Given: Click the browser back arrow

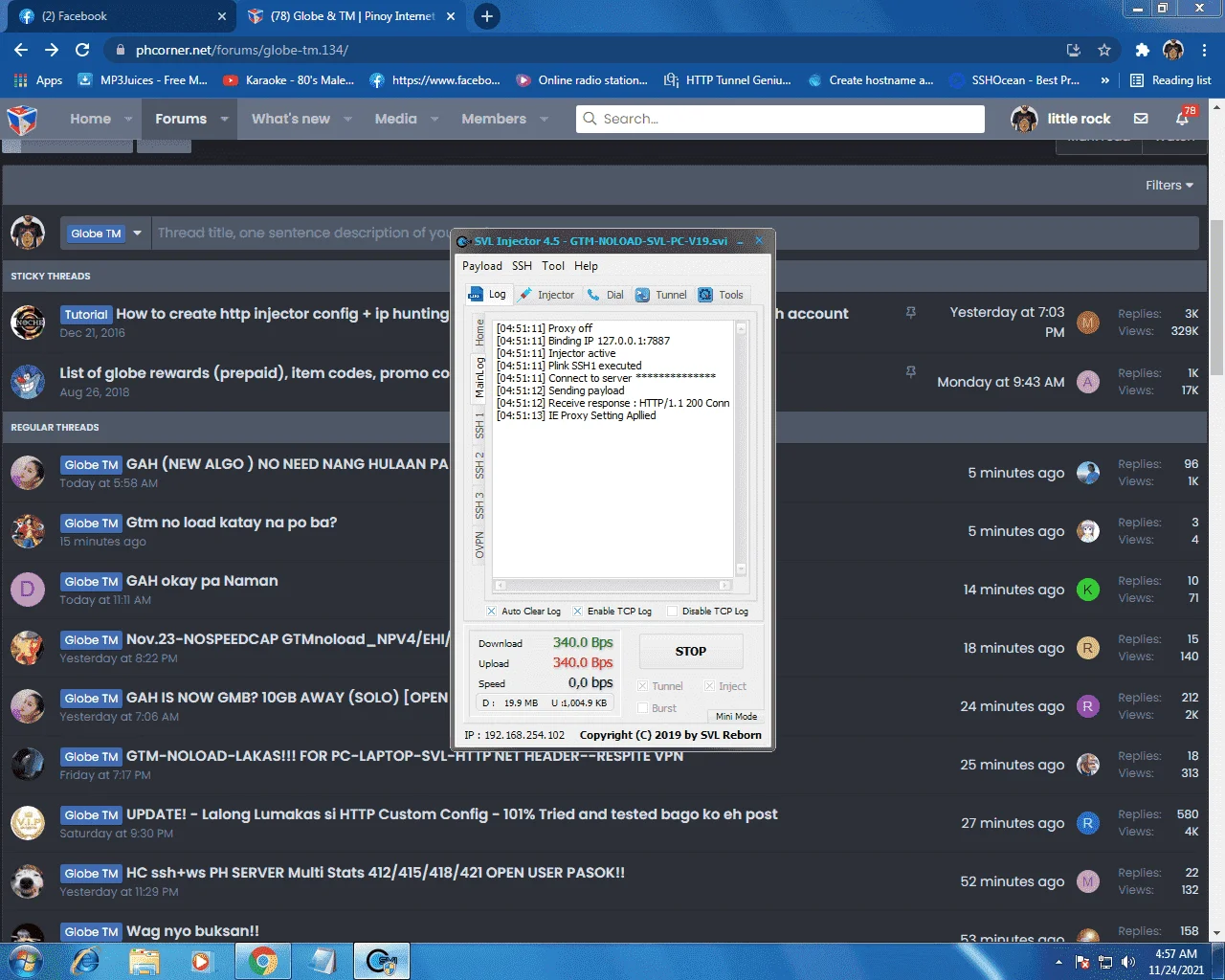Looking at the screenshot, I should [21, 50].
